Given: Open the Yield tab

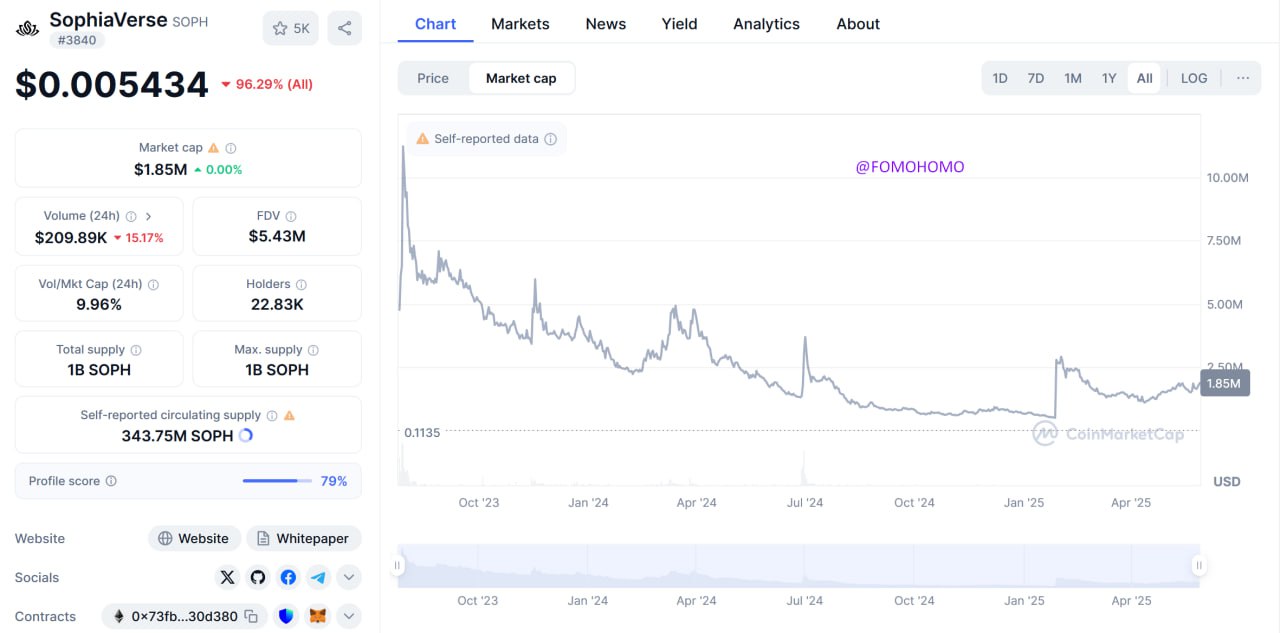Looking at the screenshot, I should pos(680,24).
